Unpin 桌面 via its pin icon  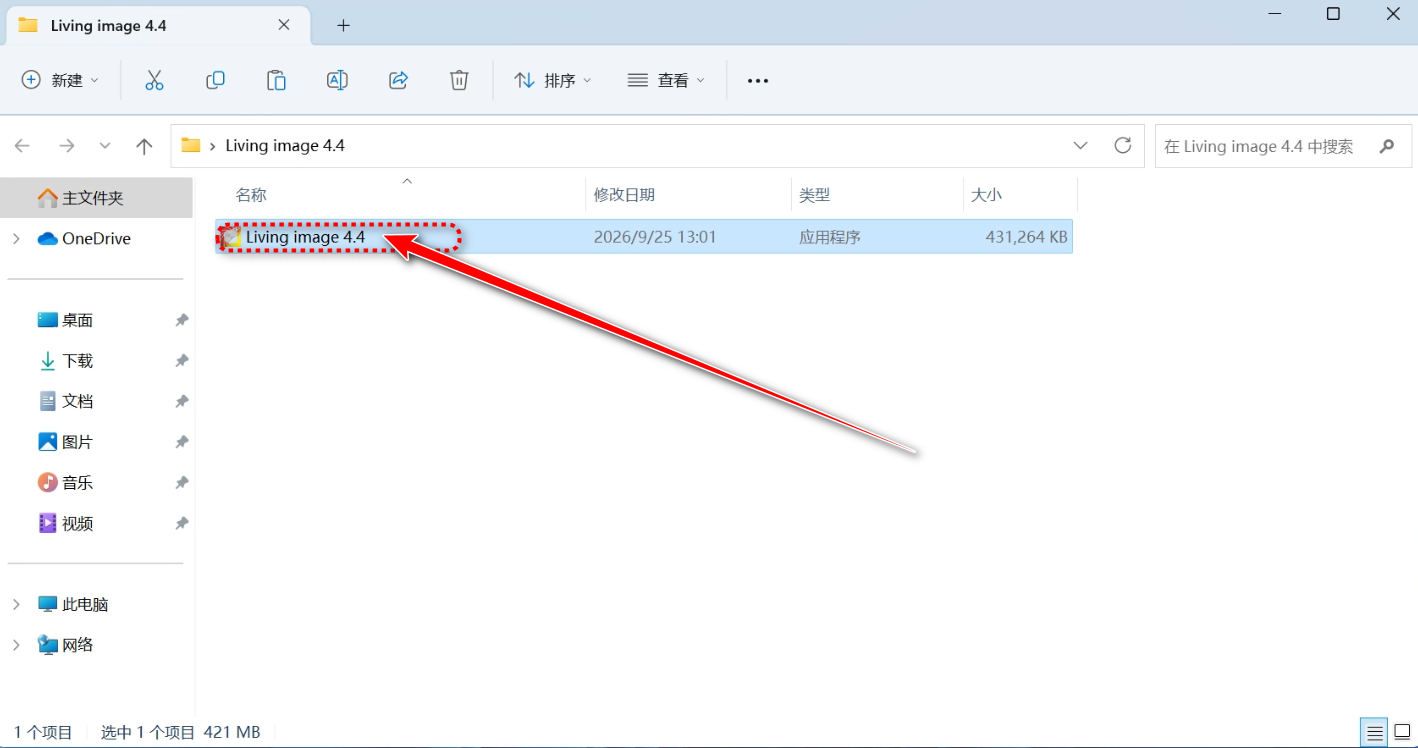click(181, 320)
